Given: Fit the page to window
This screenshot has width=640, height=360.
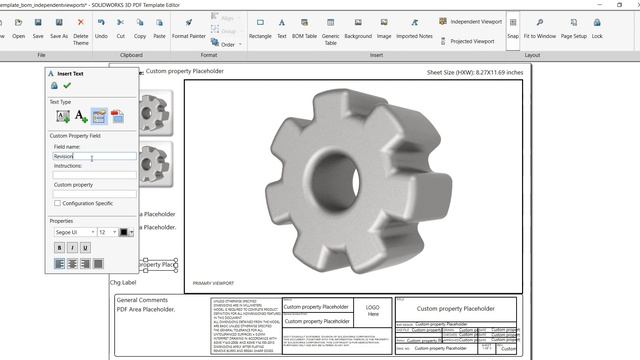Looking at the screenshot, I should point(540,28).
